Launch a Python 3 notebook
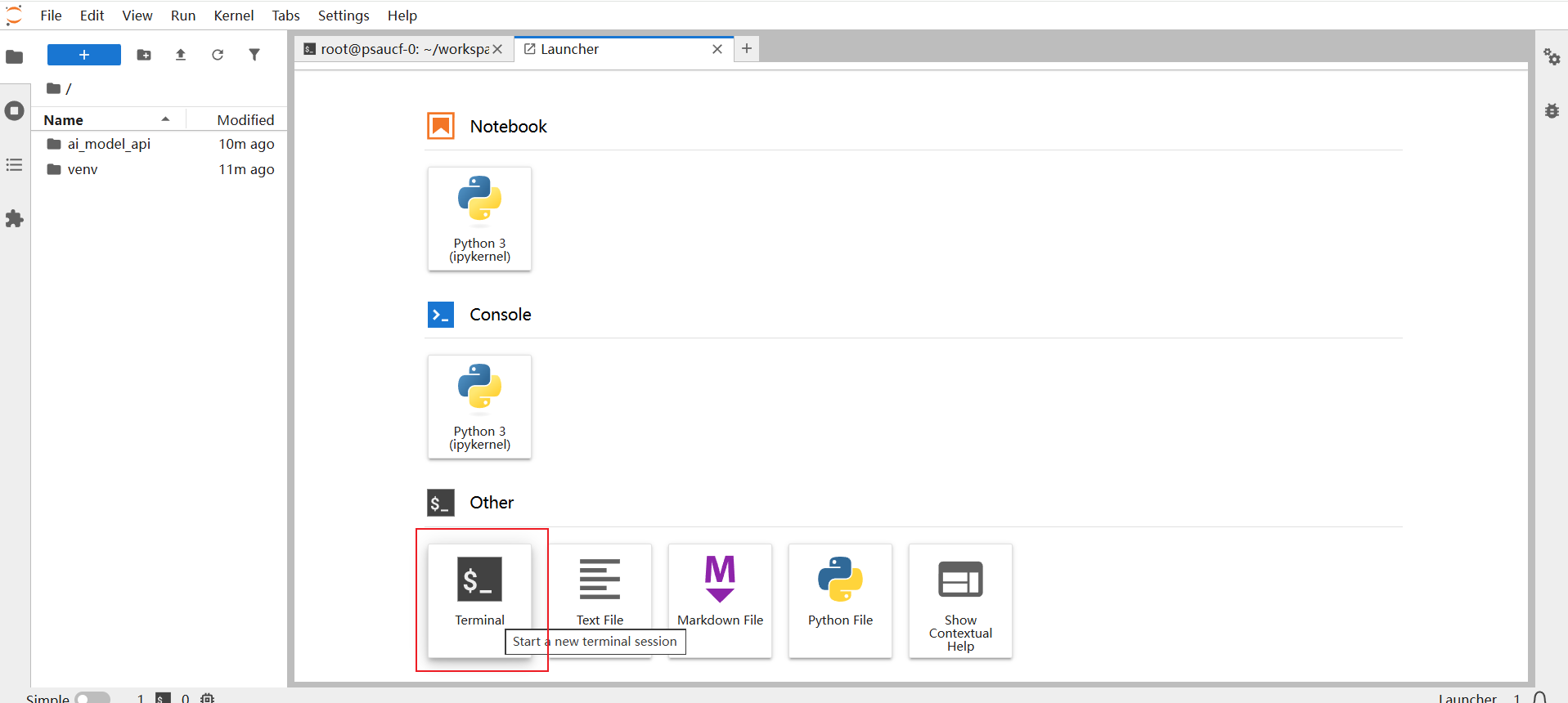The image size is (1568, 703). tap(479, 219)
